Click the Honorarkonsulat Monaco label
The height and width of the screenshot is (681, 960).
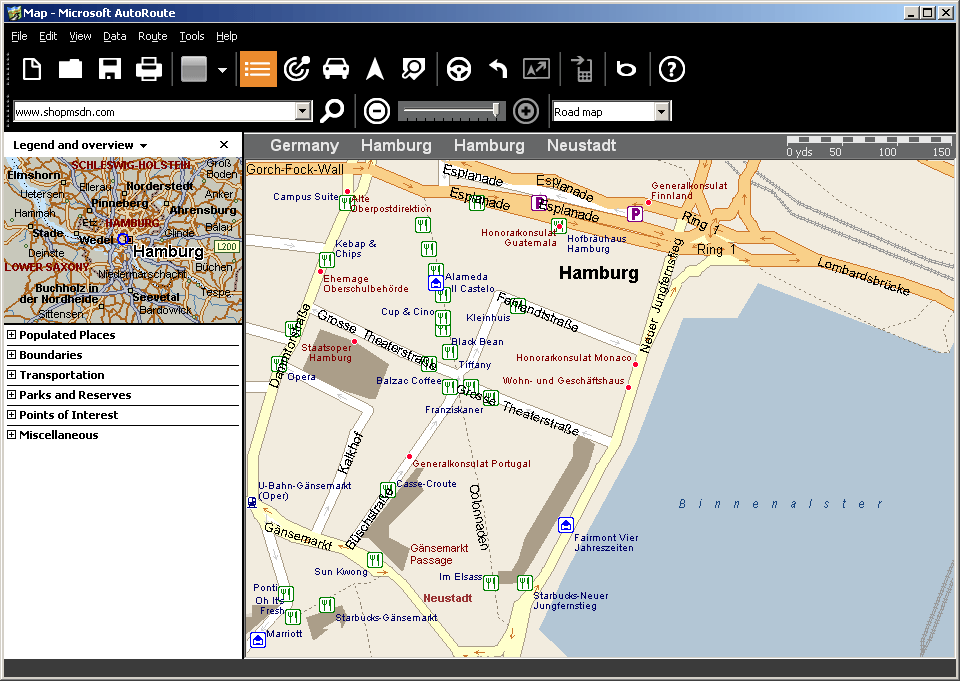pos(574,358)
